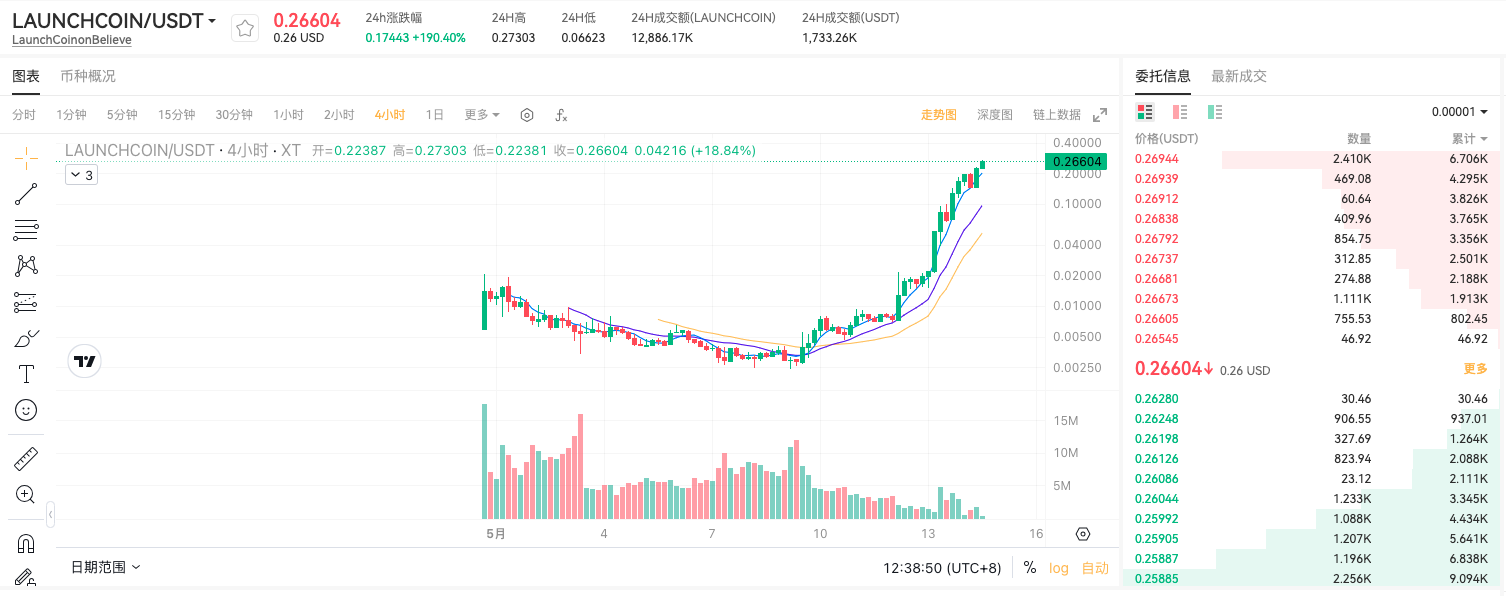
Task: Select the trend line drawing tool
Action: point(26,194)
